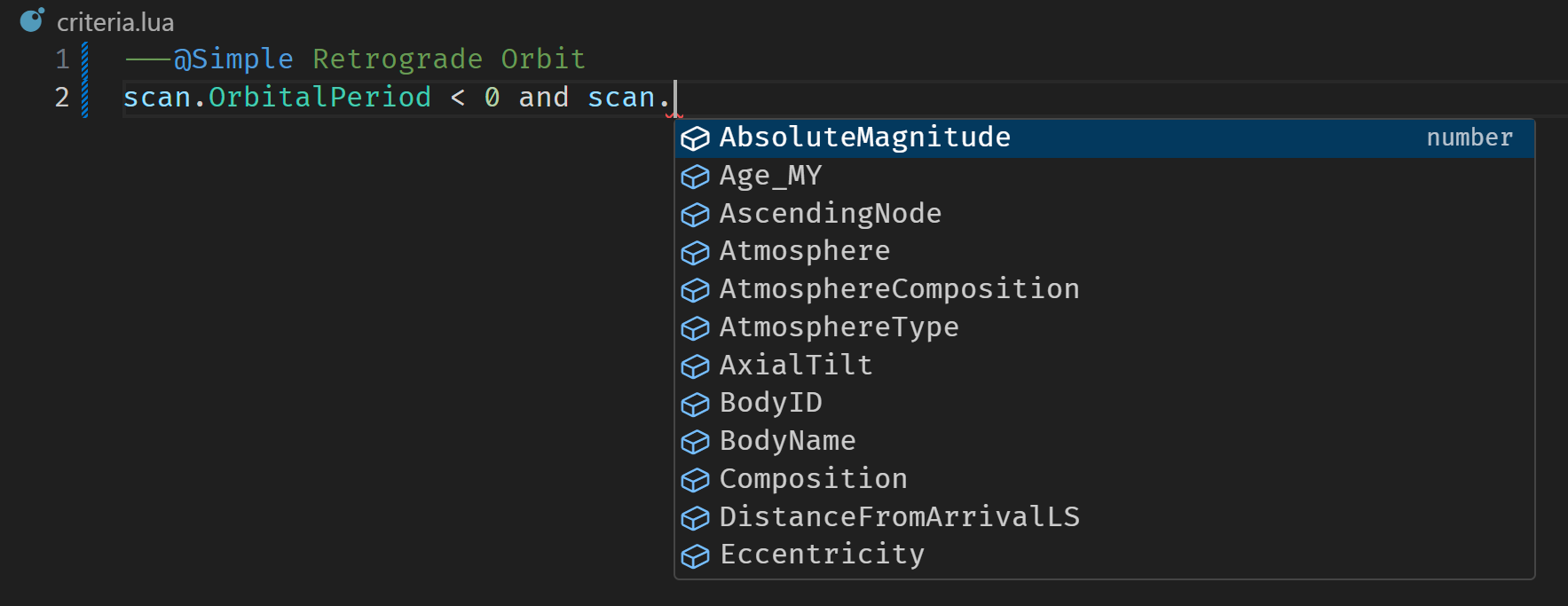Select the AbsoluteMagnitude suggestion
The image size is (1568, 606).
pyautogui.click(x=1105, y=138)
